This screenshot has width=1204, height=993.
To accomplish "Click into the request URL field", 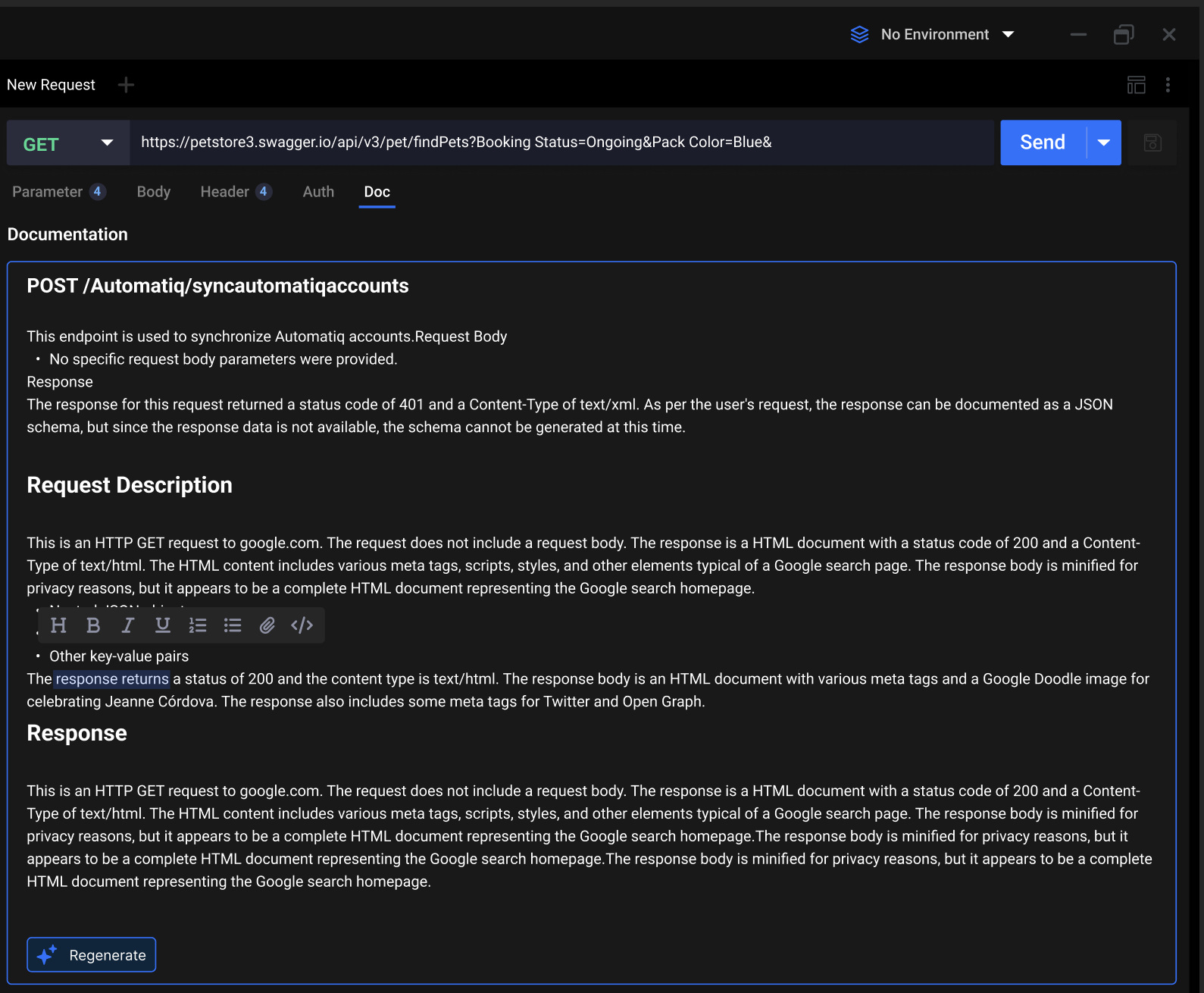I will (x=561, y=143).
